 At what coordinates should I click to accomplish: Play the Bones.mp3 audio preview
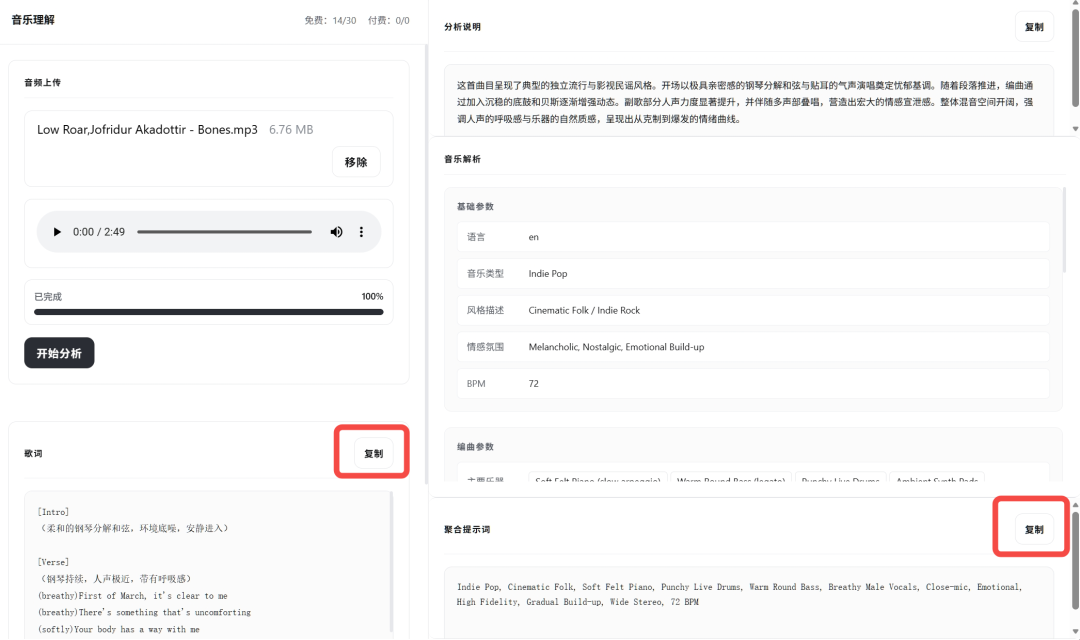(57, 231)
